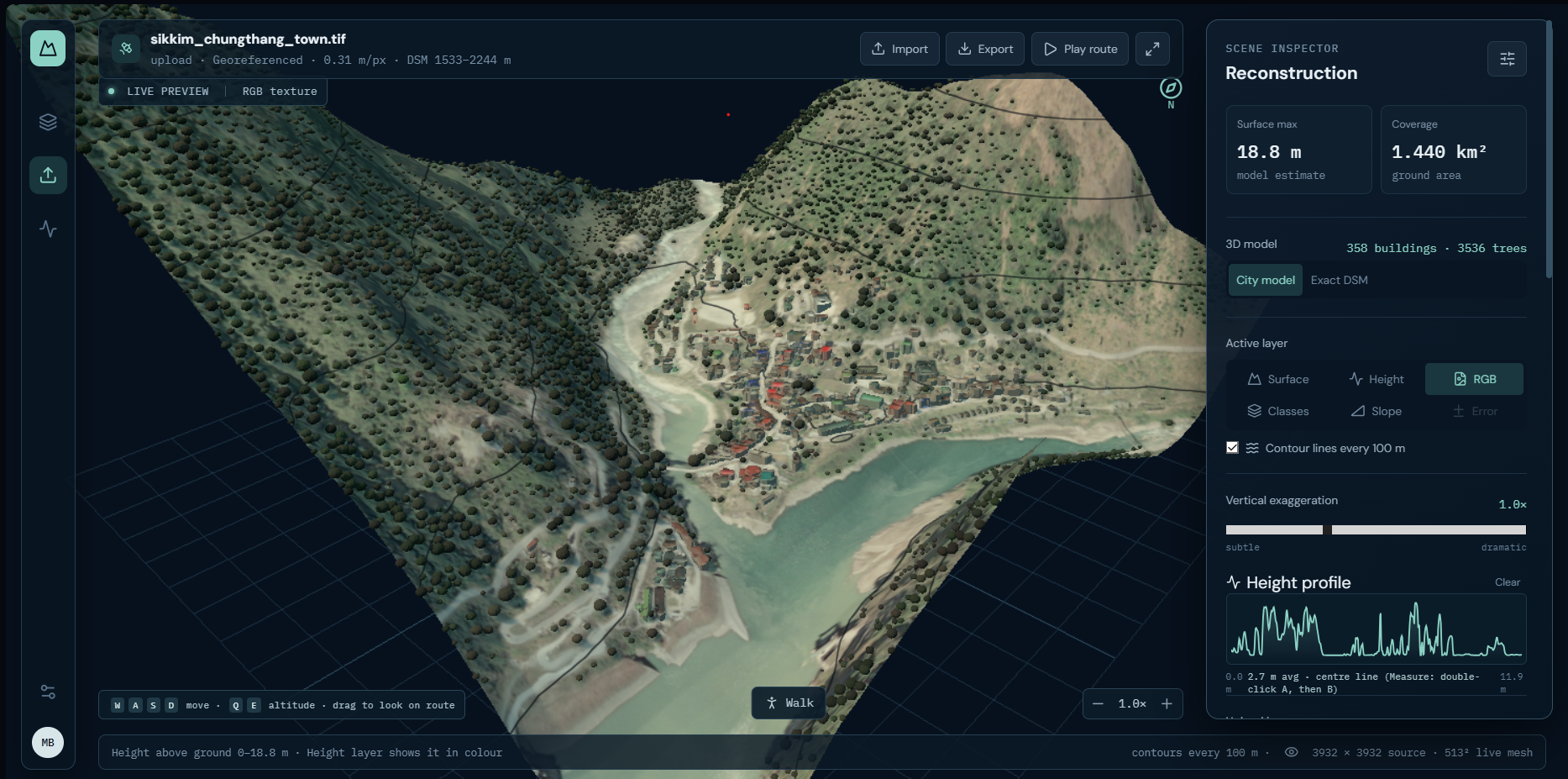The width and height of the screenshot is (1568, 779).
Task: Switch to City model tab
Action: pyautogui.click(x=1265, y=280)
